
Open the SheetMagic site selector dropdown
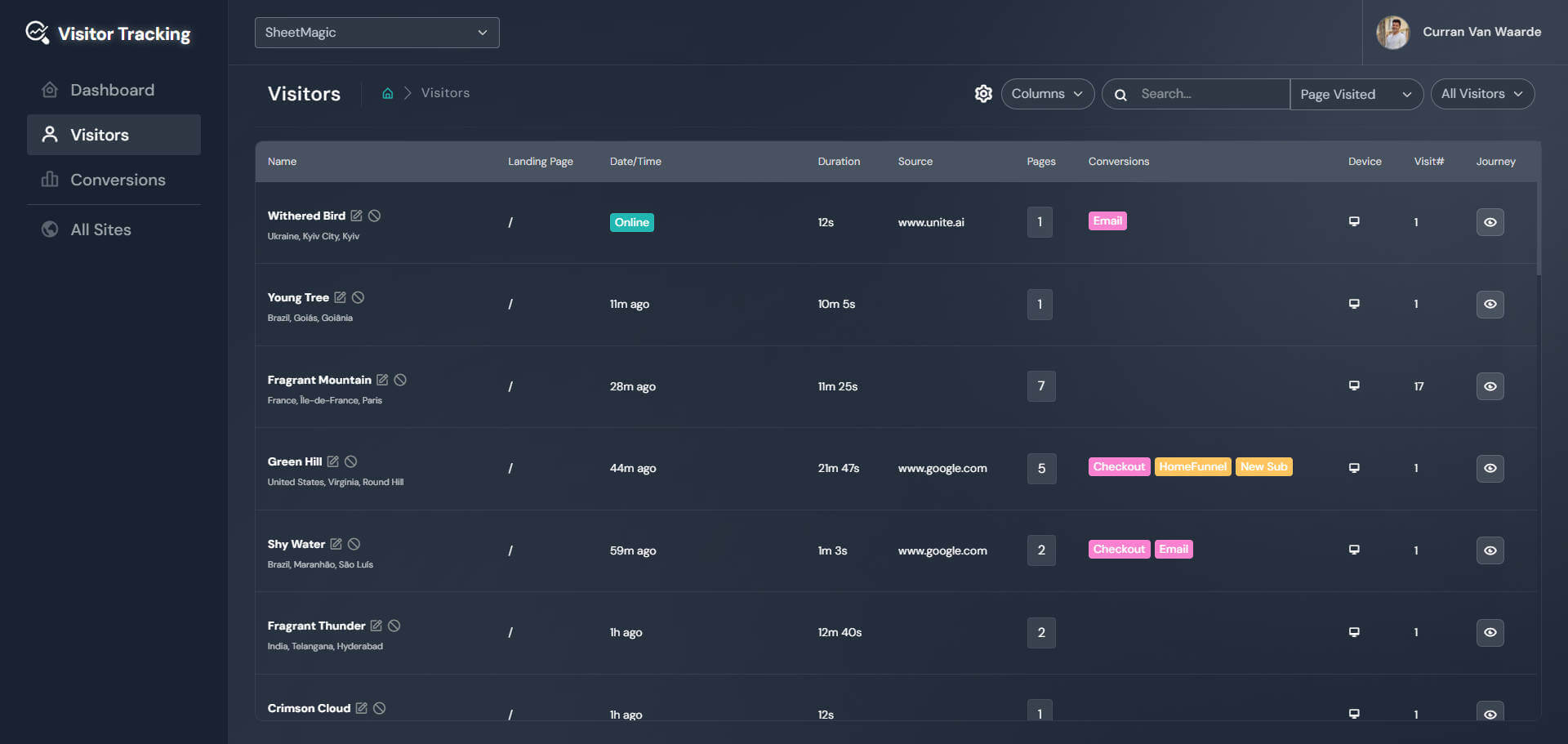click(376, 33)
